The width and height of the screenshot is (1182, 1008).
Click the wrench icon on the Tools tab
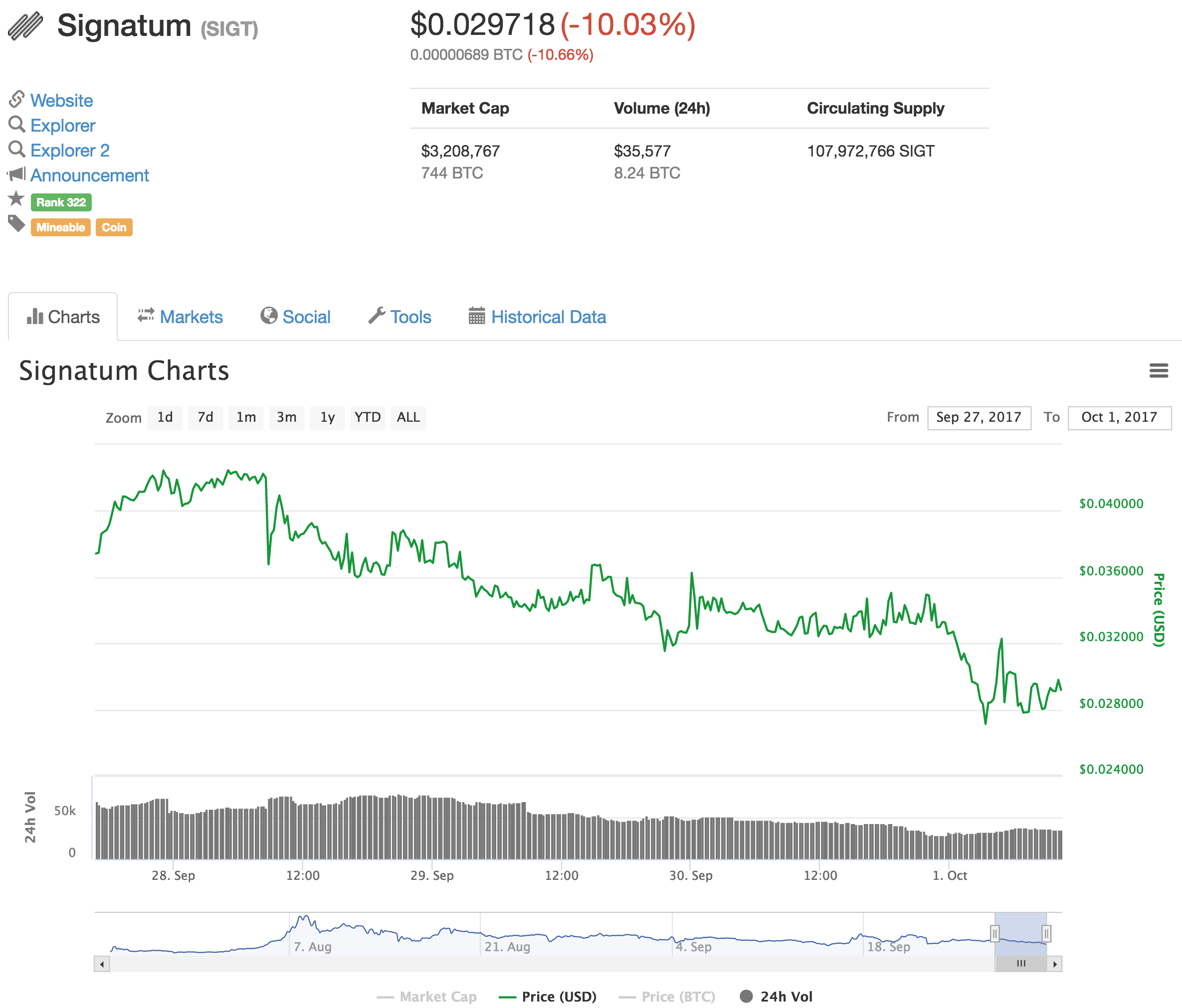[x=377, y=315]
